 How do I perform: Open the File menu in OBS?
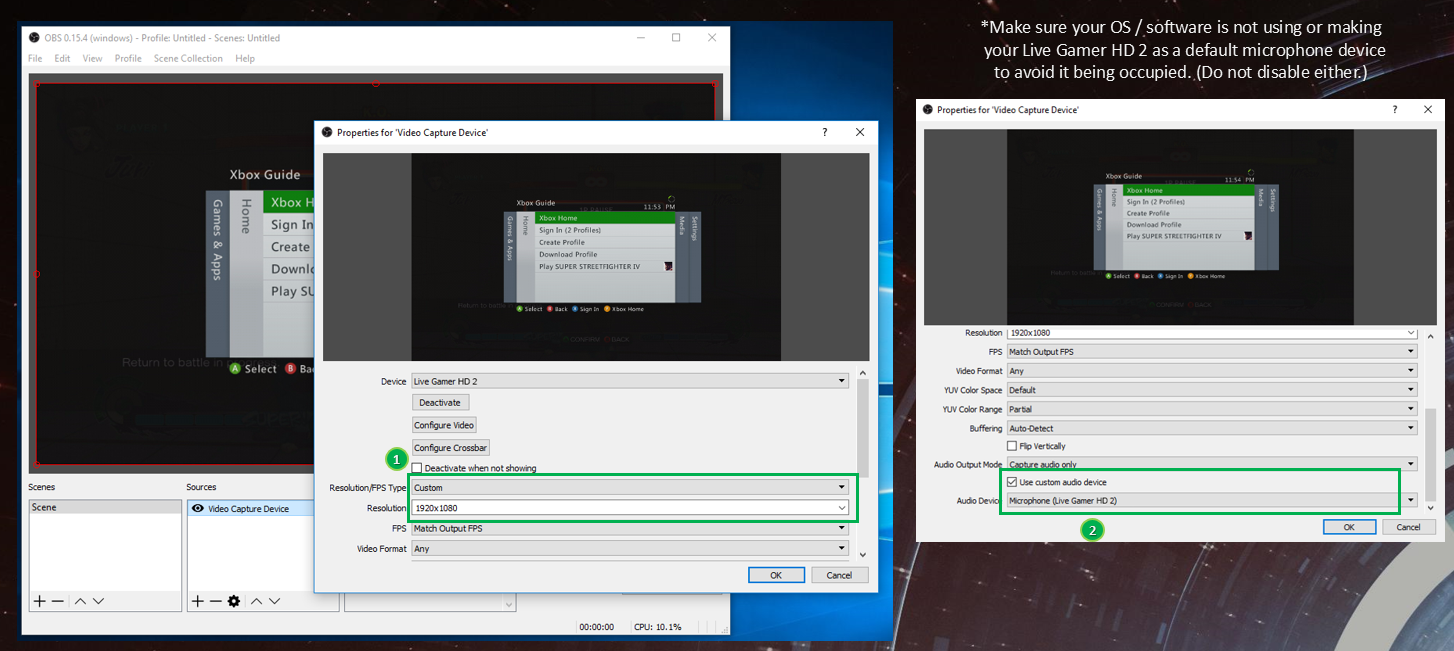(x=35, y=58)
